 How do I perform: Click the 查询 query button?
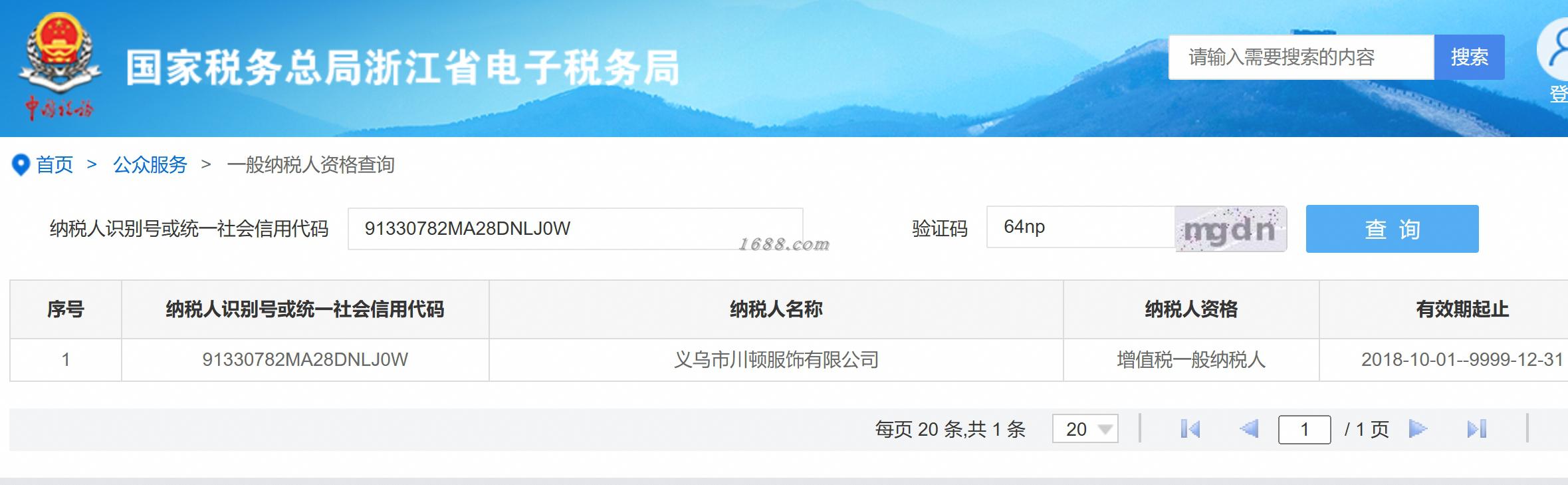point(1392,229)
